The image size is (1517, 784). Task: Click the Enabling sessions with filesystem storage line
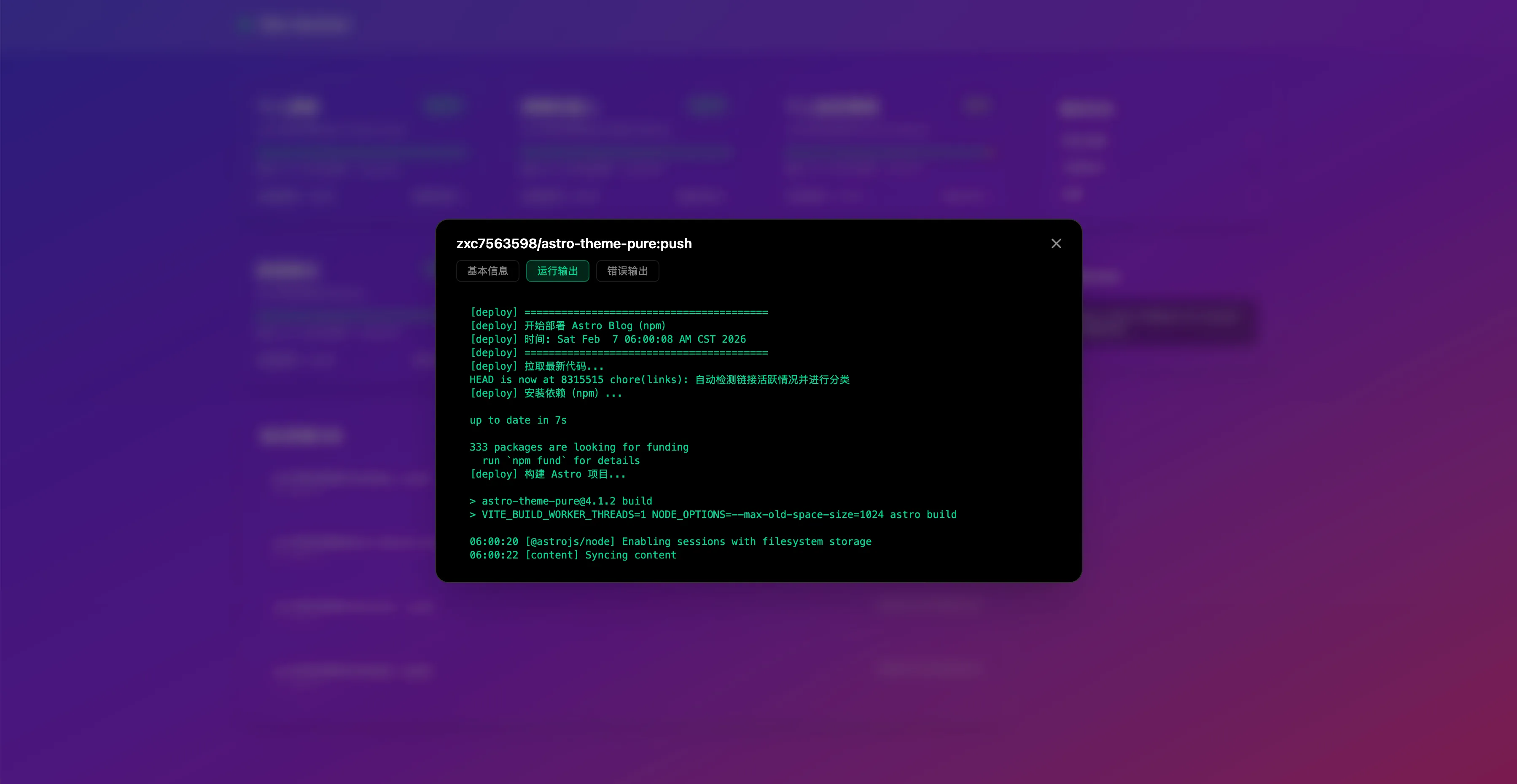click(x=670, y=542)
